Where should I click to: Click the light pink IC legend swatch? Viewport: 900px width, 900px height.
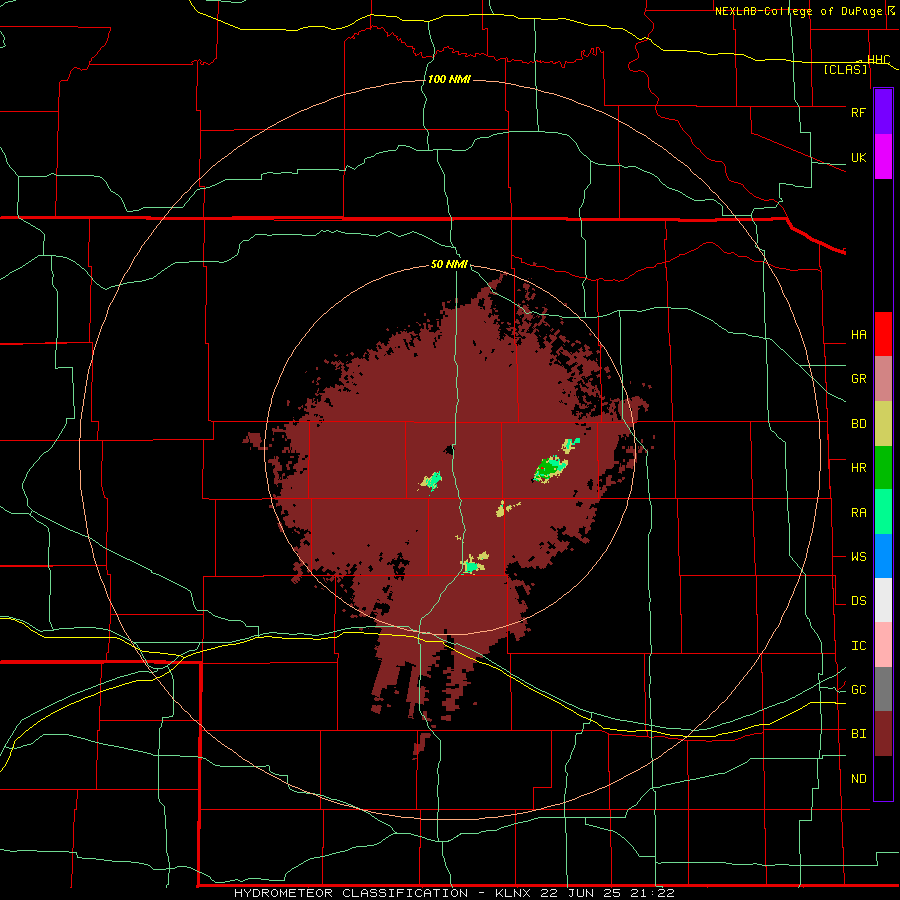883,645
